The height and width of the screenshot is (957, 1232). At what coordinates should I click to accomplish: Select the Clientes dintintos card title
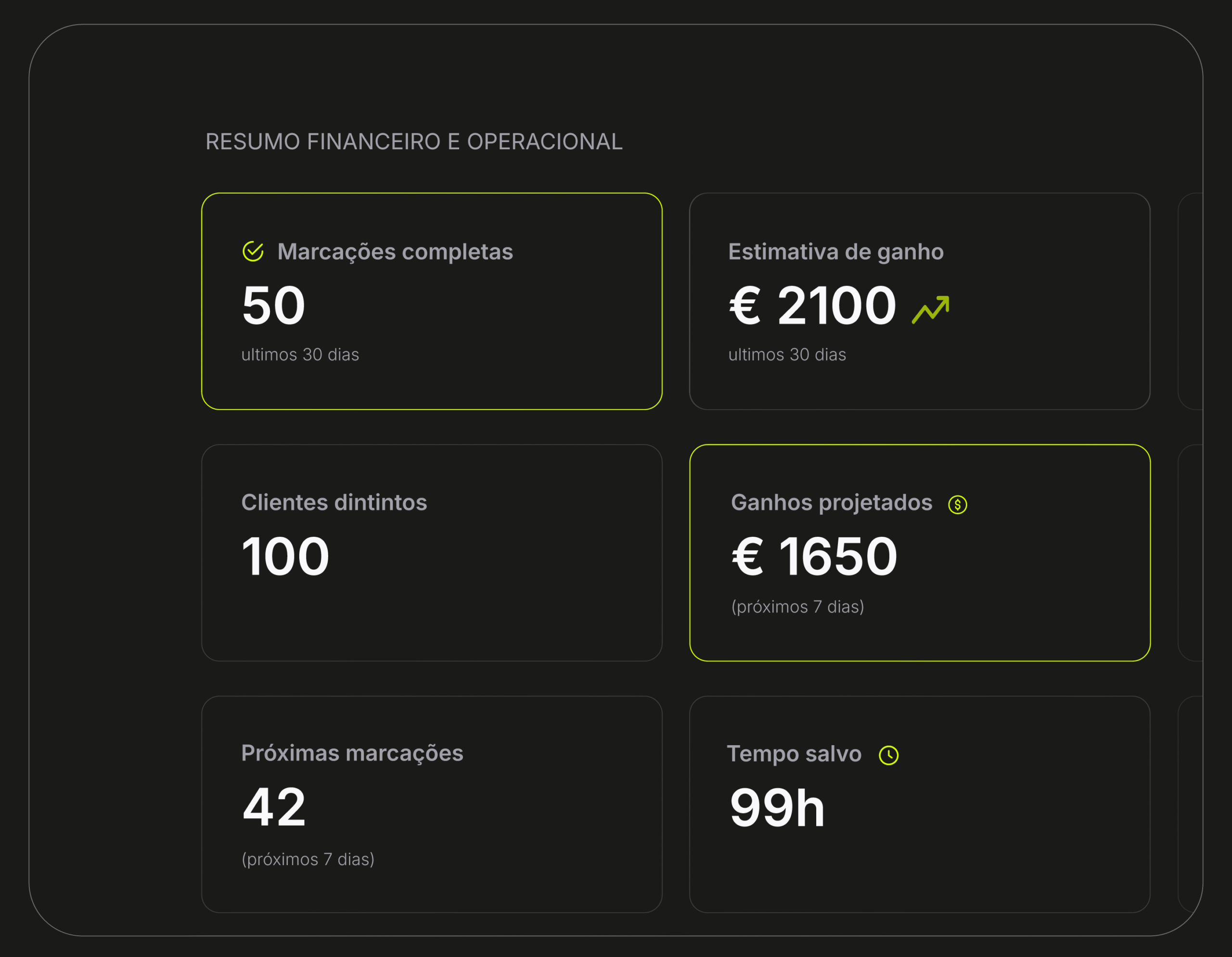click(334, 502)
